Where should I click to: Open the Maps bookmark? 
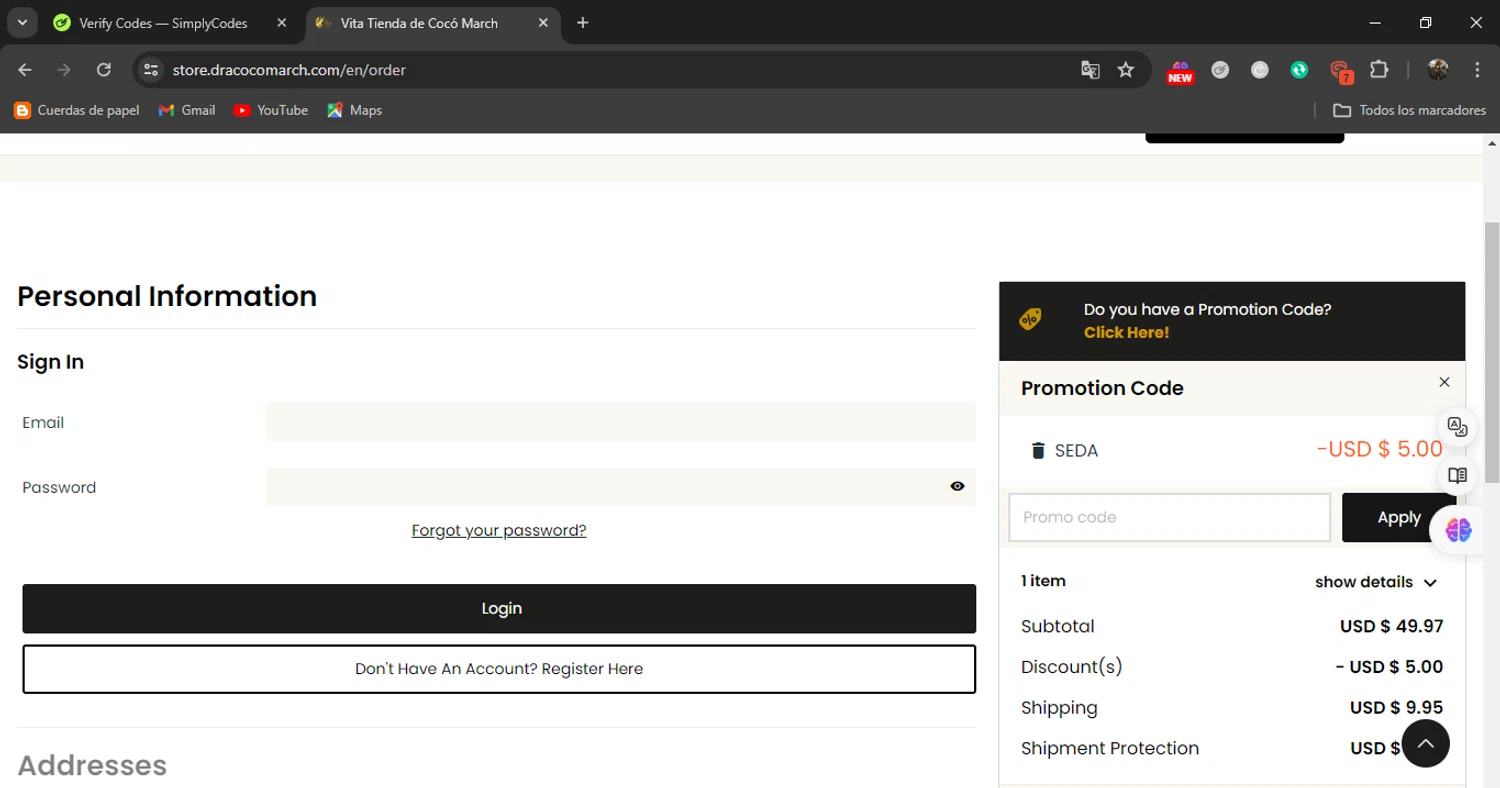click(x=355, y=110)
